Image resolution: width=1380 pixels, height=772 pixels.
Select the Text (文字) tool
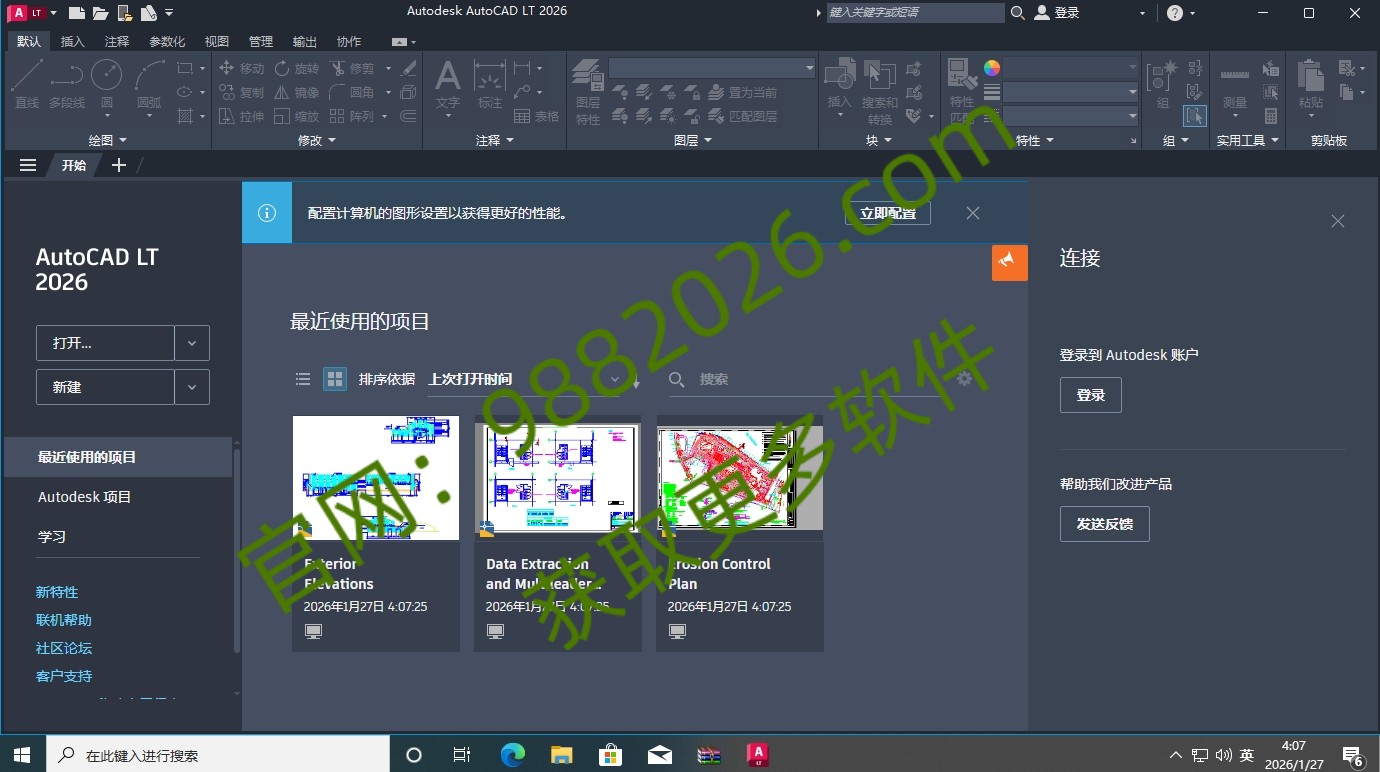(x=448, y=84)
